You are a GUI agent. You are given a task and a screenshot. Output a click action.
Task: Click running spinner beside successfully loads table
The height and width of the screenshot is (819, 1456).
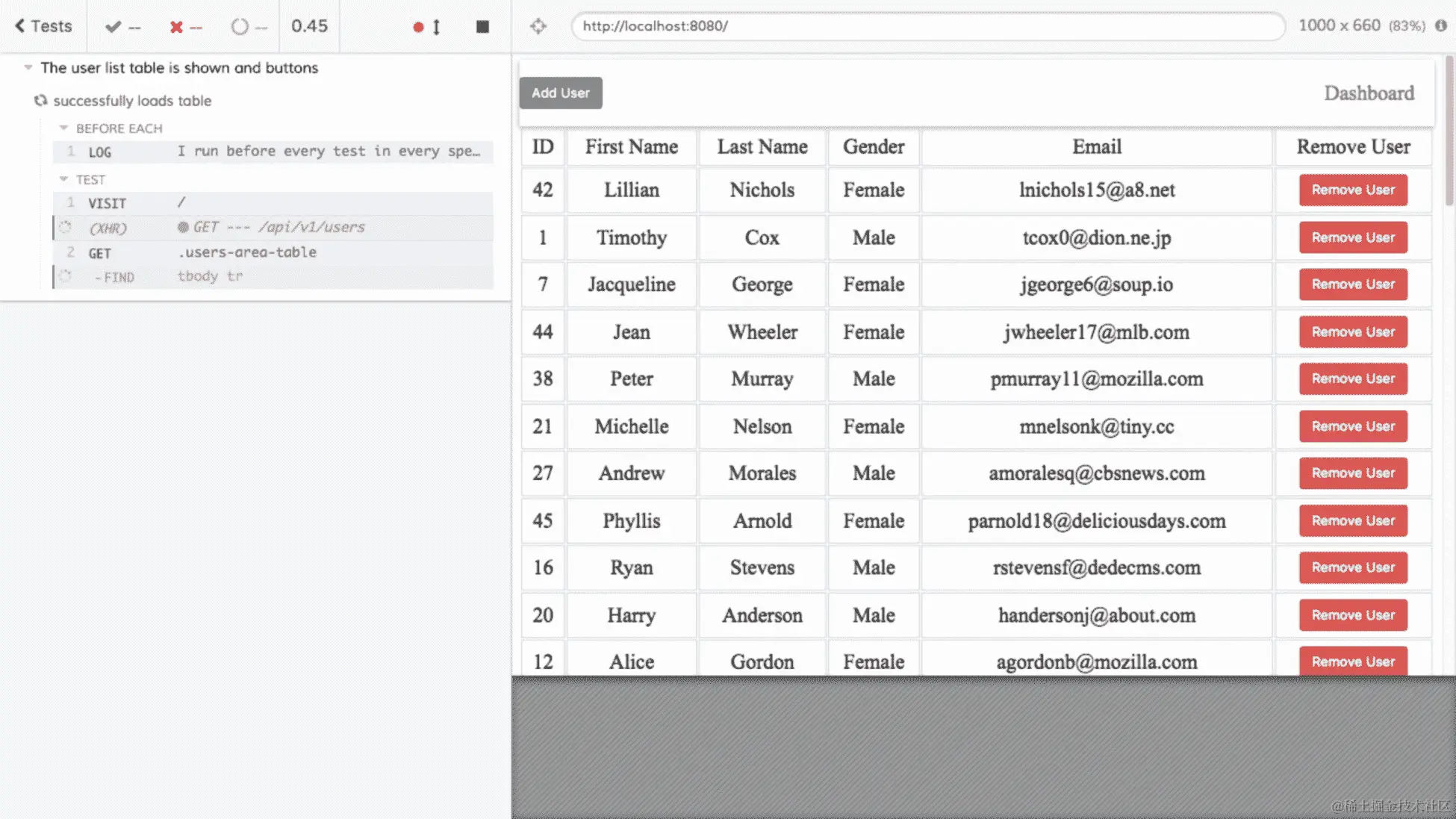pos(40,100)
